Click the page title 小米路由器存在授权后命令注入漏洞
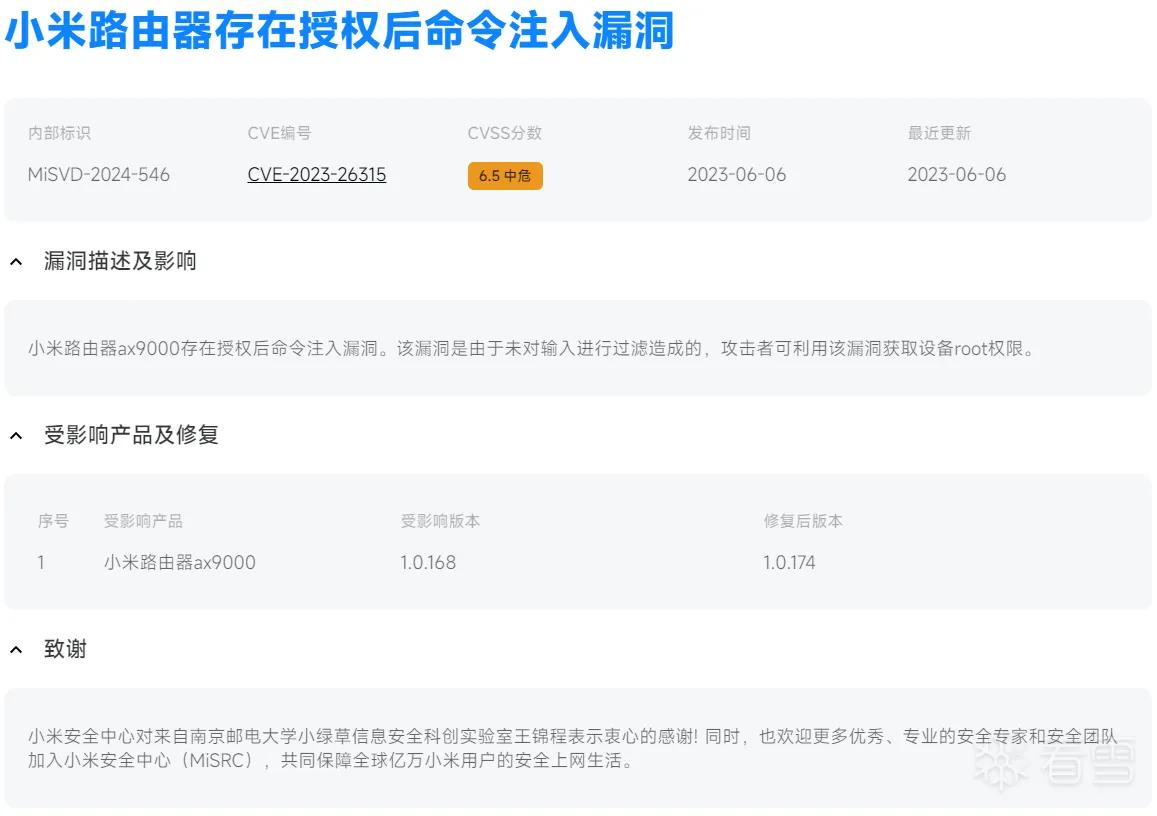 (340, 31)
